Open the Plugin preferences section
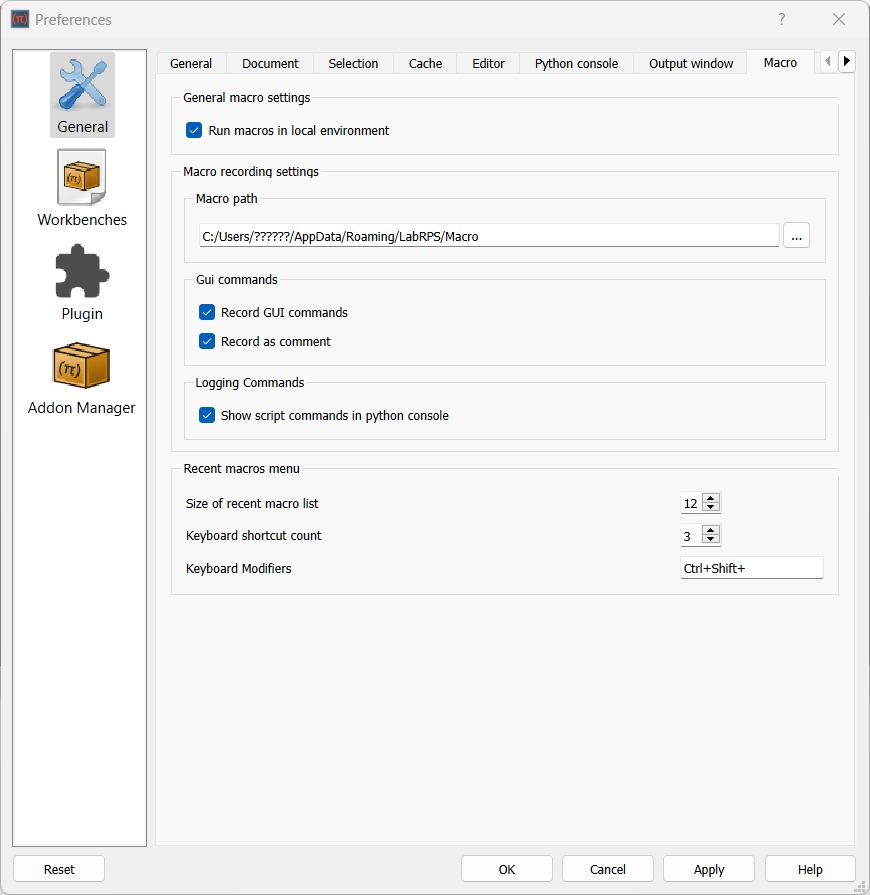870x895 pixels. click(82, 283)
